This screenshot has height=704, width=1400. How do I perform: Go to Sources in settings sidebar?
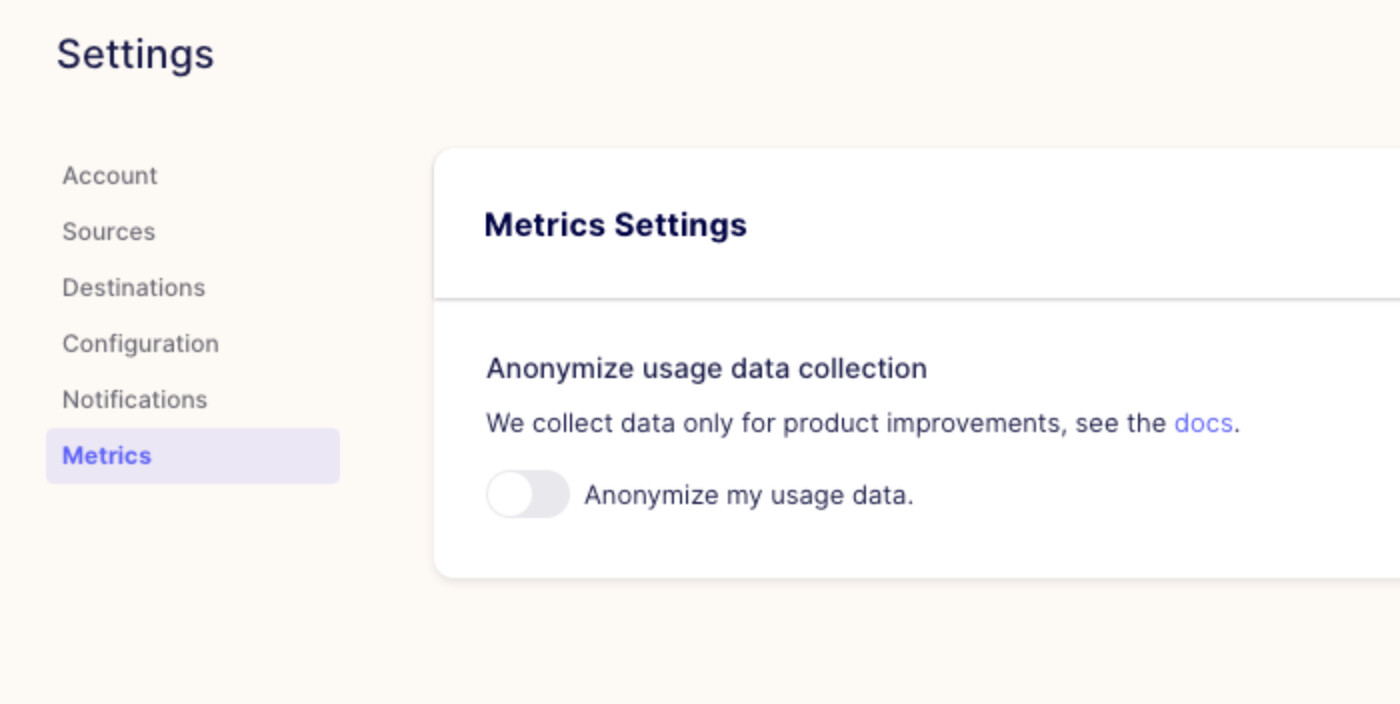tap(108, 232)
